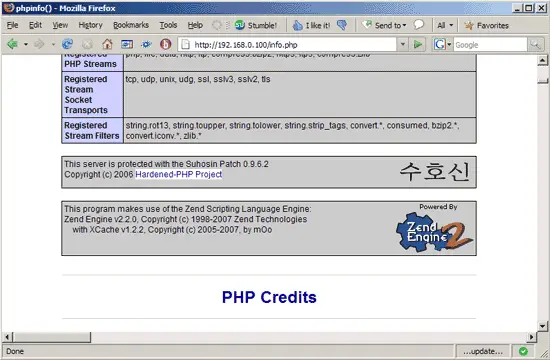Click the blue Reload icon
This screenshot has height=360, width=550.
pyautogui.click(x=67, y=44)
